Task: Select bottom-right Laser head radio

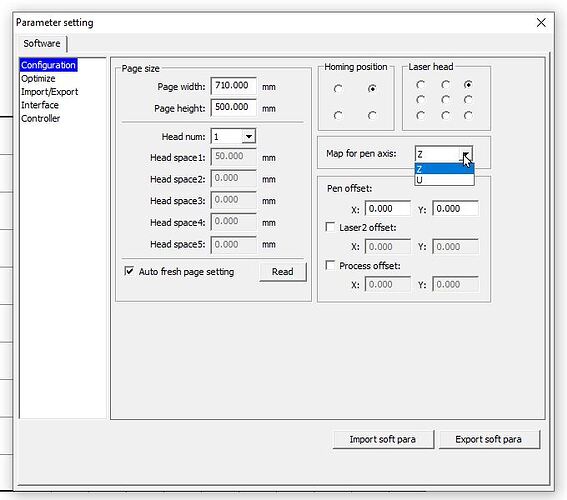Action: coord(468,115)
